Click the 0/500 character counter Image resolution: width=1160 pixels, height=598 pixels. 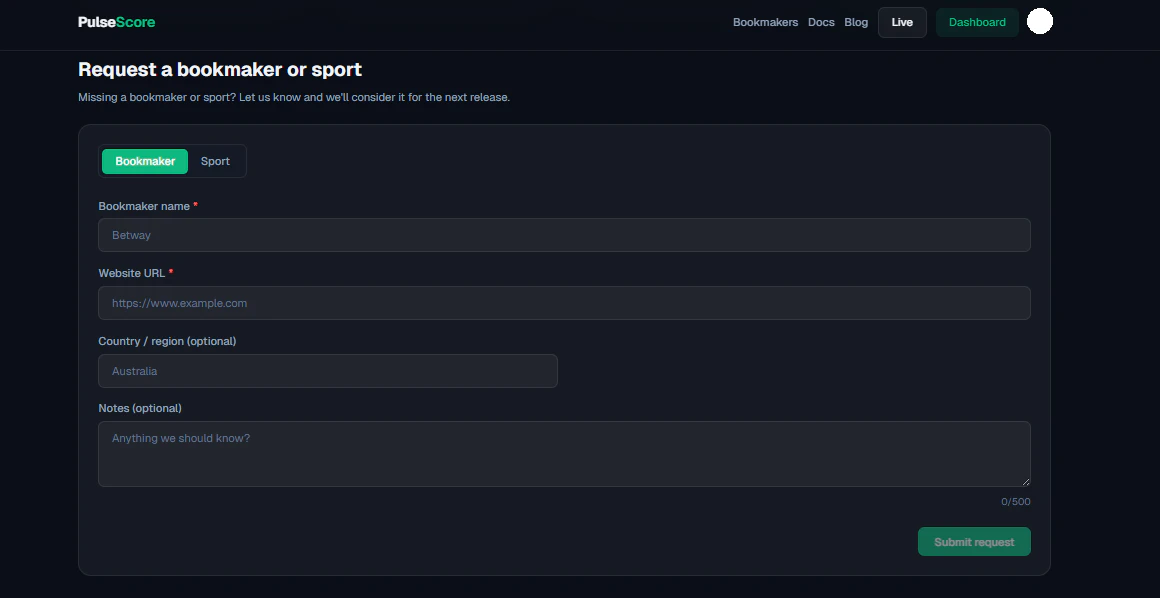[x=1016, y=501]
